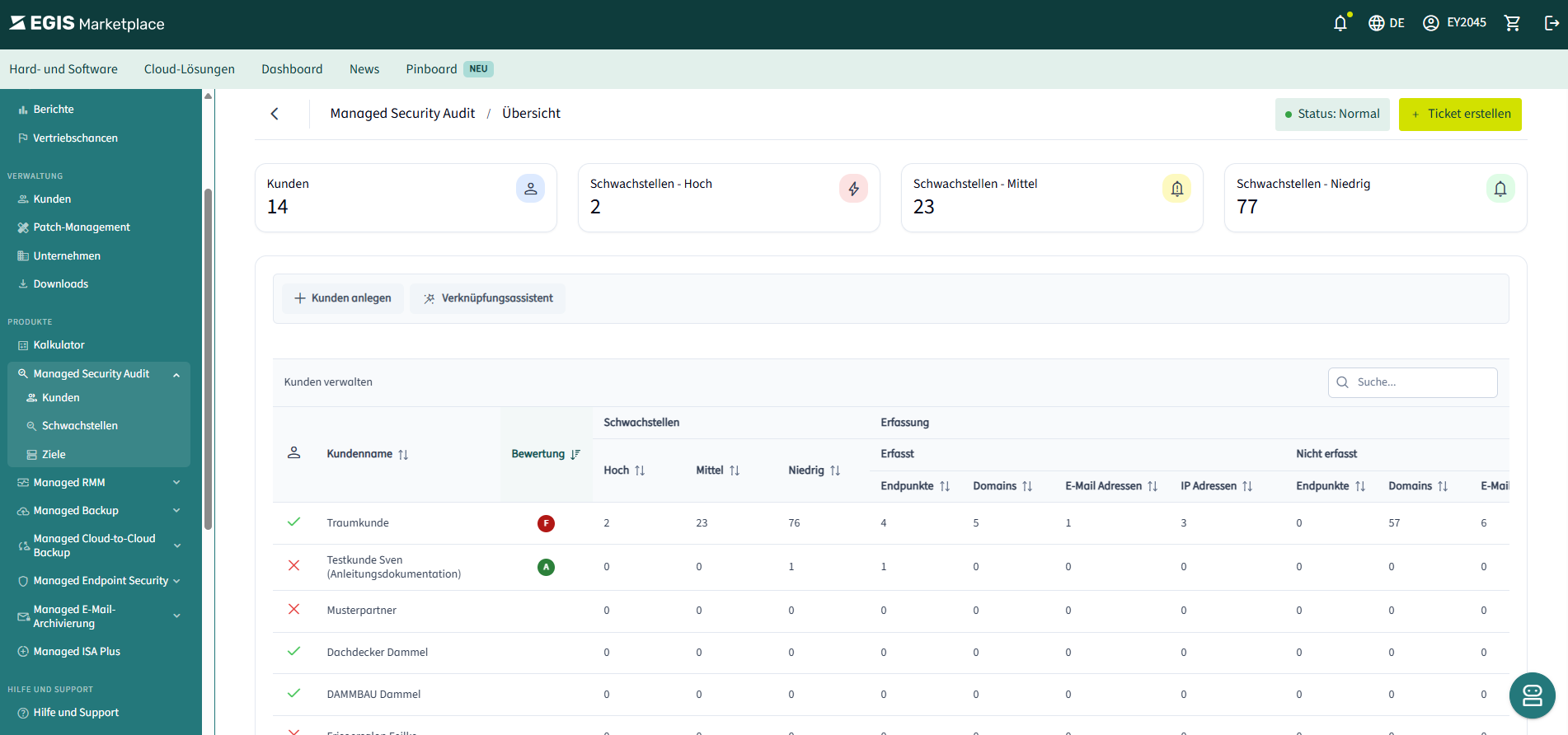Open News section
1568x735 pixels.
click(x=364, y=69)
